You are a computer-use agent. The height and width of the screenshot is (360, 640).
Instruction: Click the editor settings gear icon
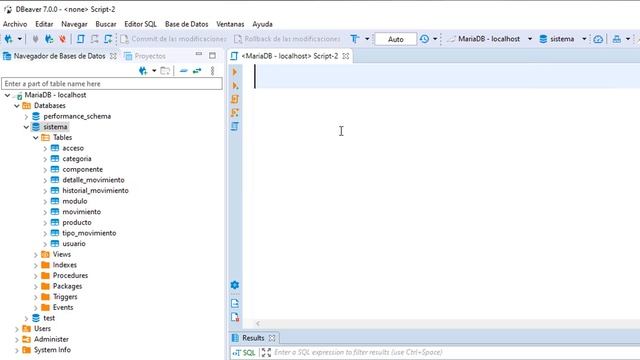click(x=235, y=285)
